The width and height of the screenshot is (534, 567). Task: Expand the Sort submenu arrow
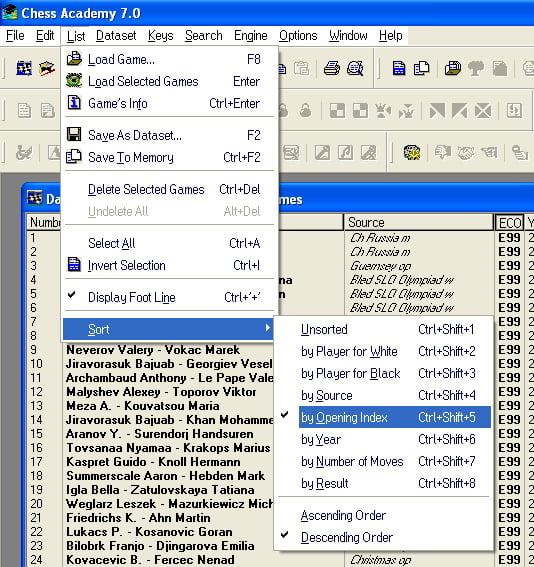click(x=268, y=328)
